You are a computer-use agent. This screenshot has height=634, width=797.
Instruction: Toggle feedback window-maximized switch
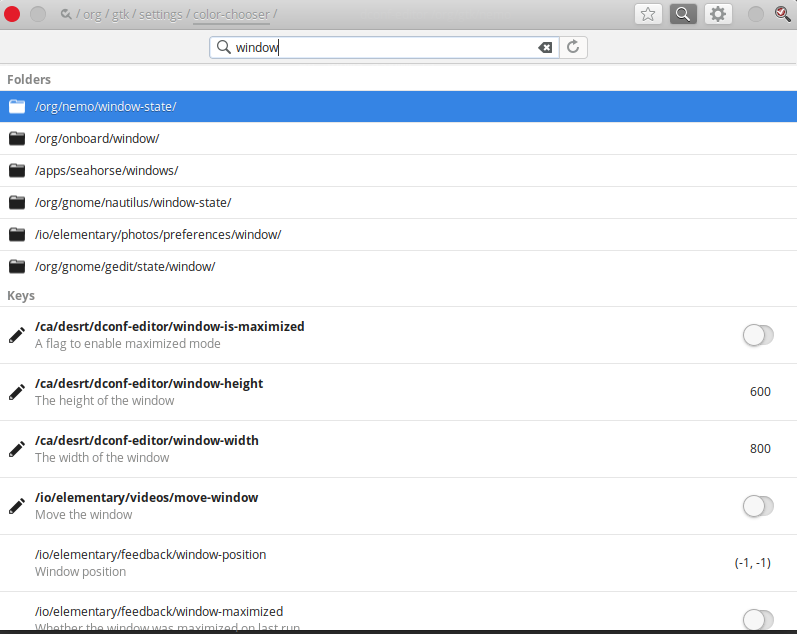point(758,620)
